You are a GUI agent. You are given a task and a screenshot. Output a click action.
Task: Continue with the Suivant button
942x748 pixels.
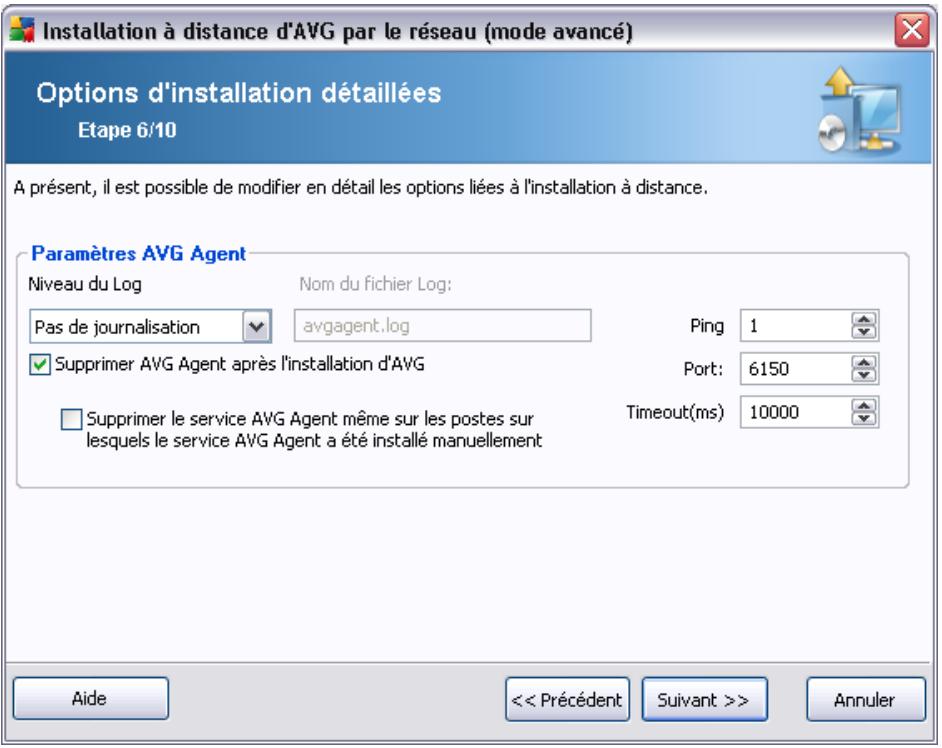tap(705, 699)
